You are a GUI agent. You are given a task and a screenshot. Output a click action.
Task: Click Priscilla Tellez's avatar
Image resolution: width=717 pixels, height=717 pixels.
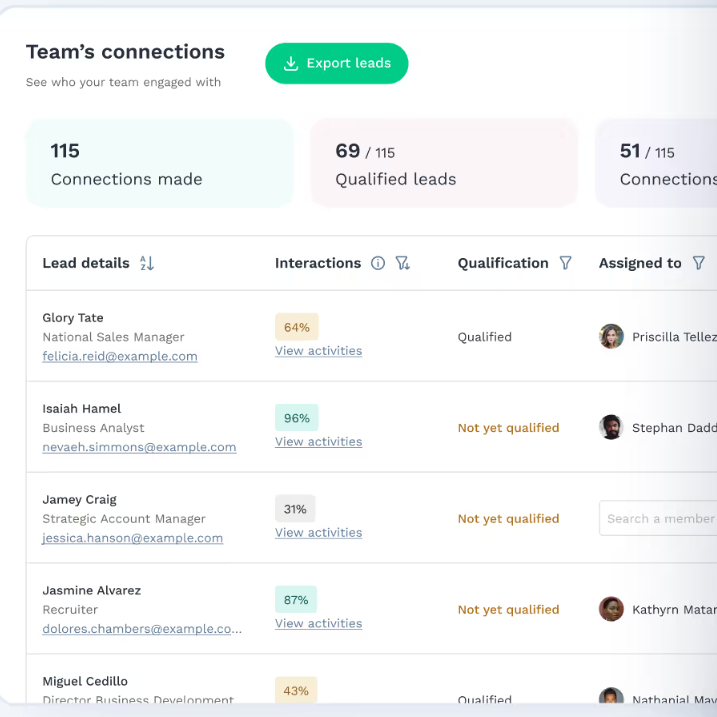611,337
